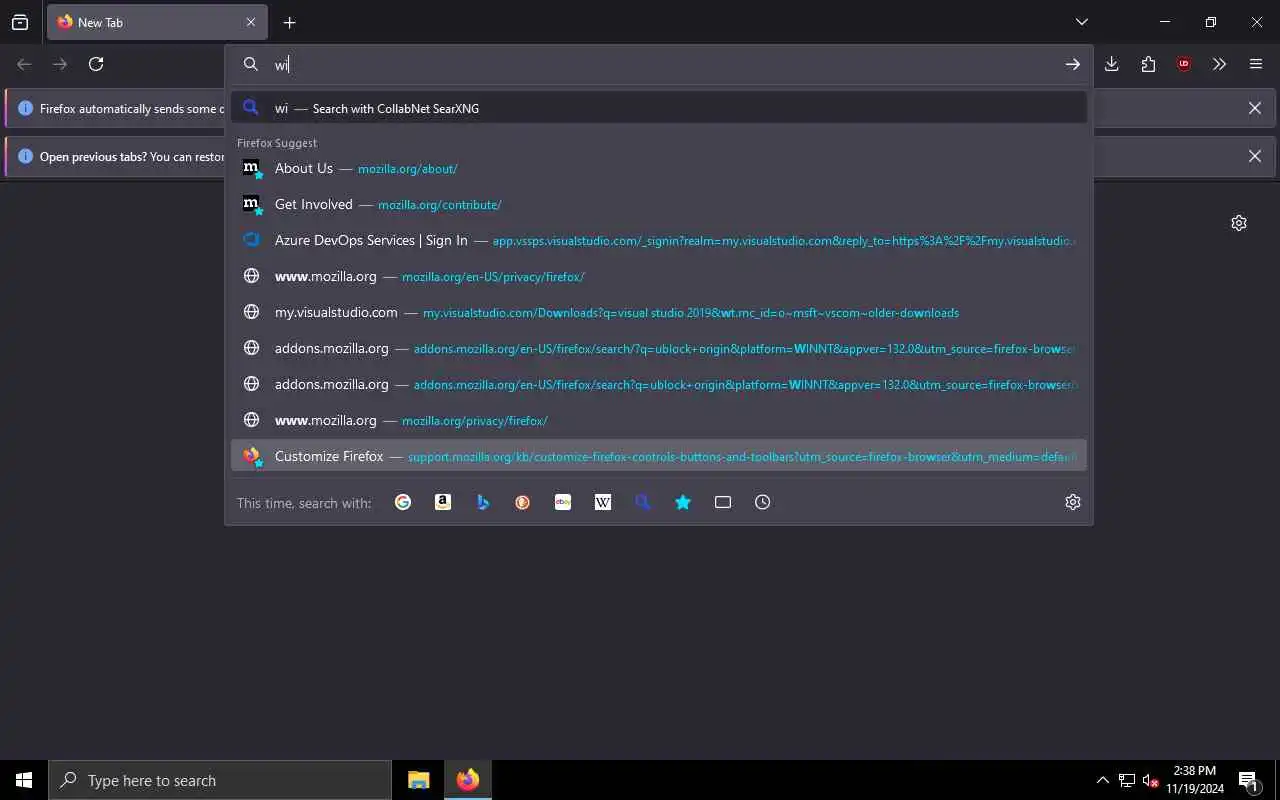Screen dimensions: 1280x800
Task: Open the Downloads panel
Action: (x=1112, y=64)
